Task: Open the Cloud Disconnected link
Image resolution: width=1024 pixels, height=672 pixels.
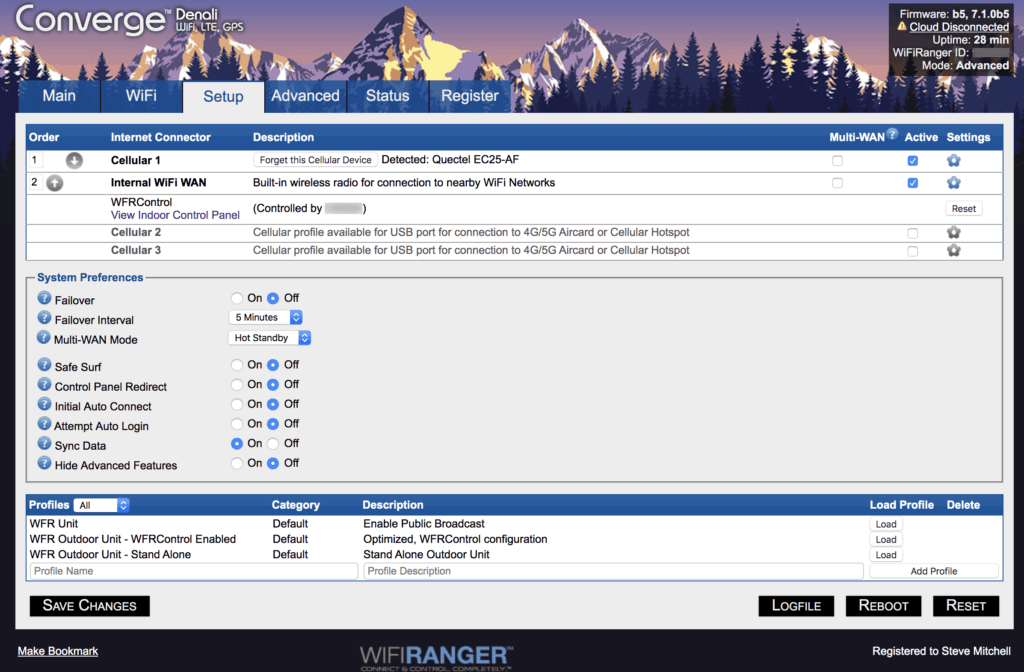Action: tap(959, 27)
